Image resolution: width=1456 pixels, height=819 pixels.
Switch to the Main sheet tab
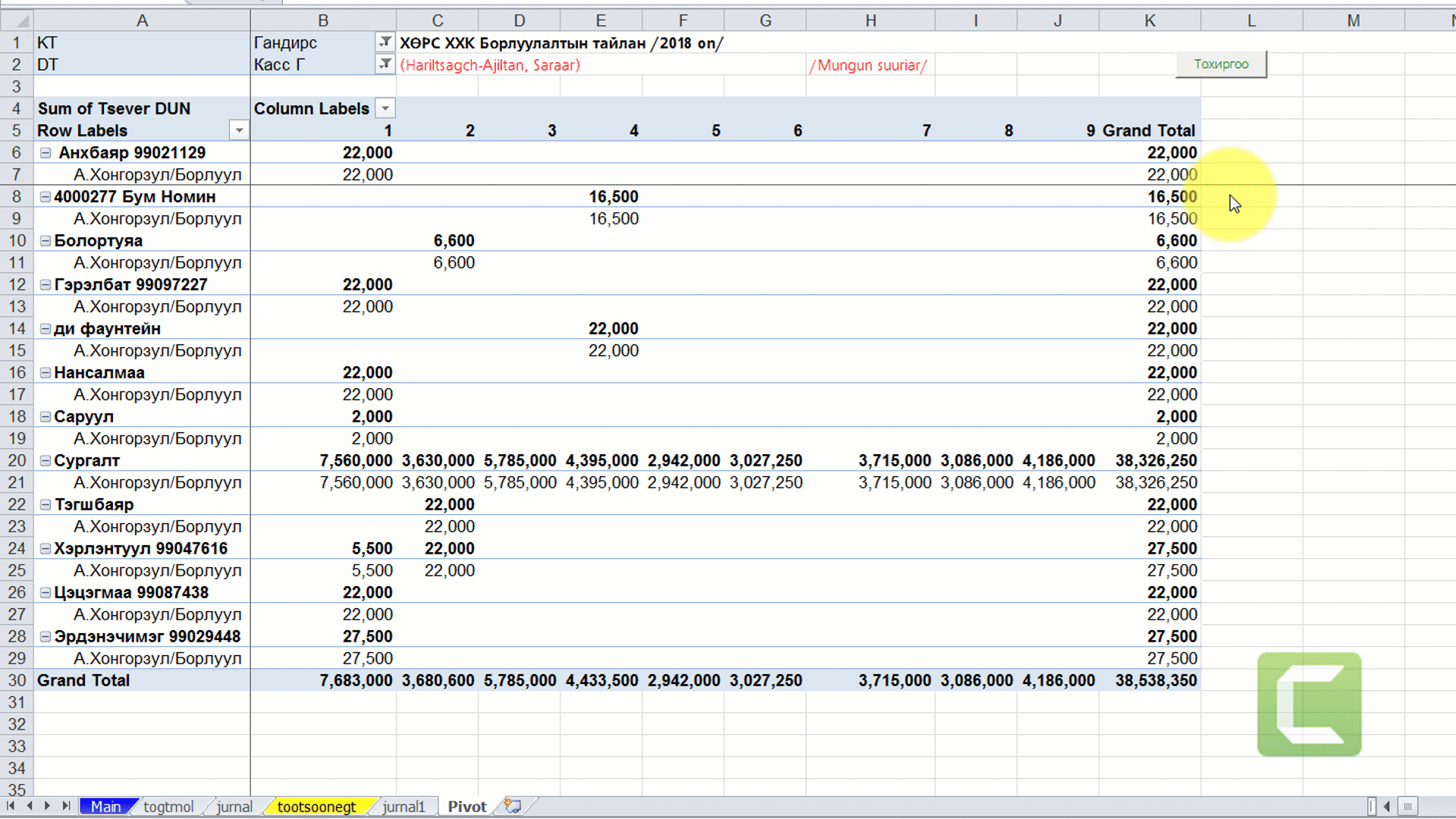coord(105,807)
